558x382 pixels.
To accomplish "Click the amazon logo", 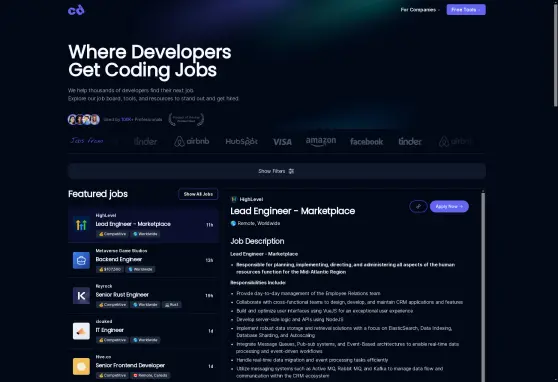I will point(321,141).
